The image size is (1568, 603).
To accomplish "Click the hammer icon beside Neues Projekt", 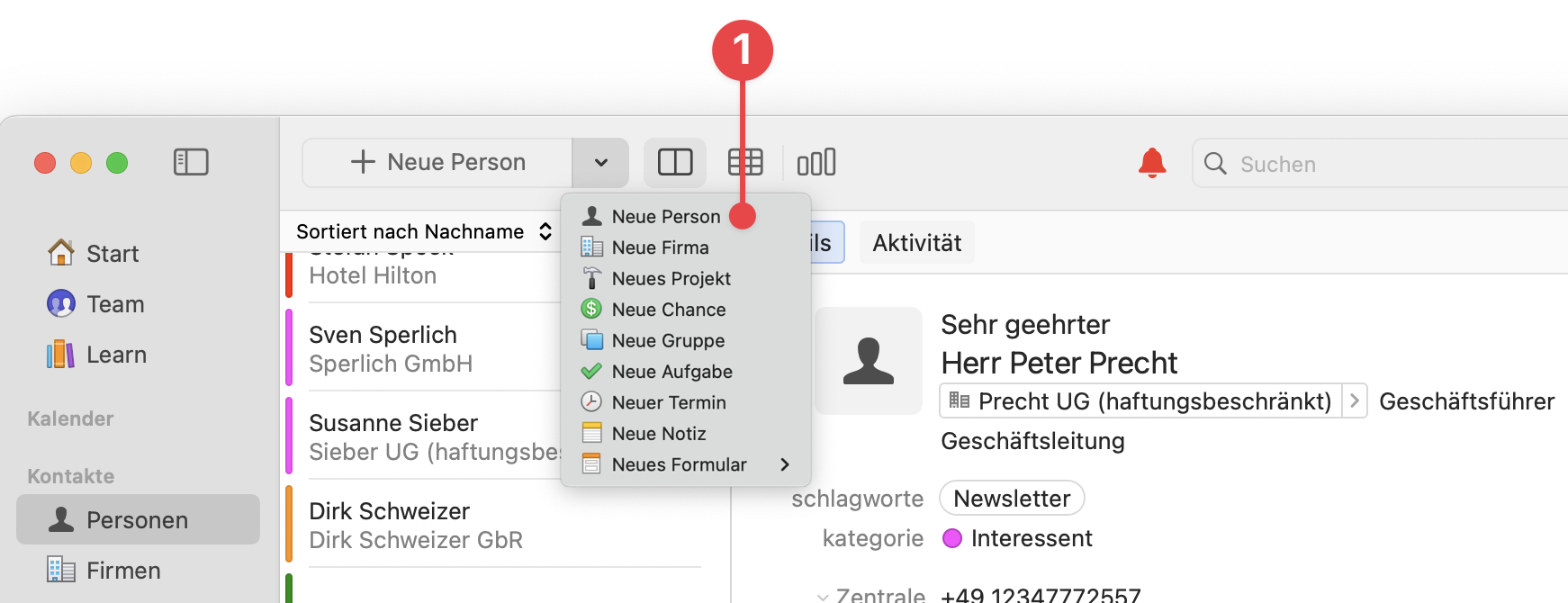I will (591, 278).
